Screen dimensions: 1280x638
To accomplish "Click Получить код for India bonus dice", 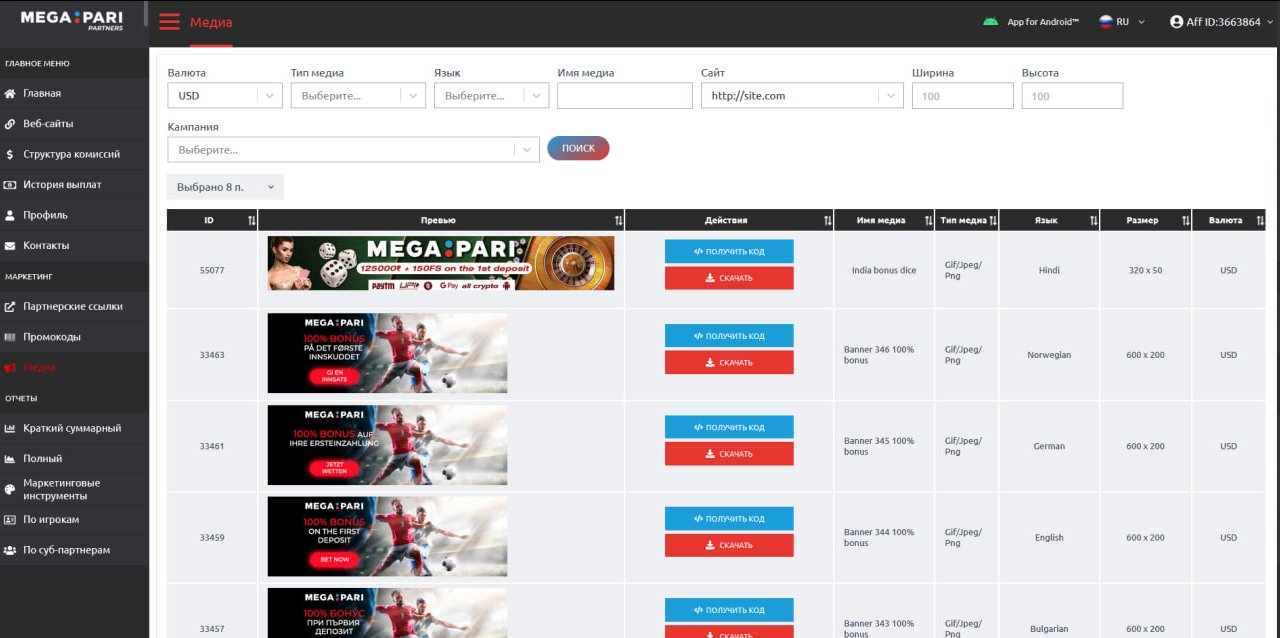I will click(x=729, y=251).
